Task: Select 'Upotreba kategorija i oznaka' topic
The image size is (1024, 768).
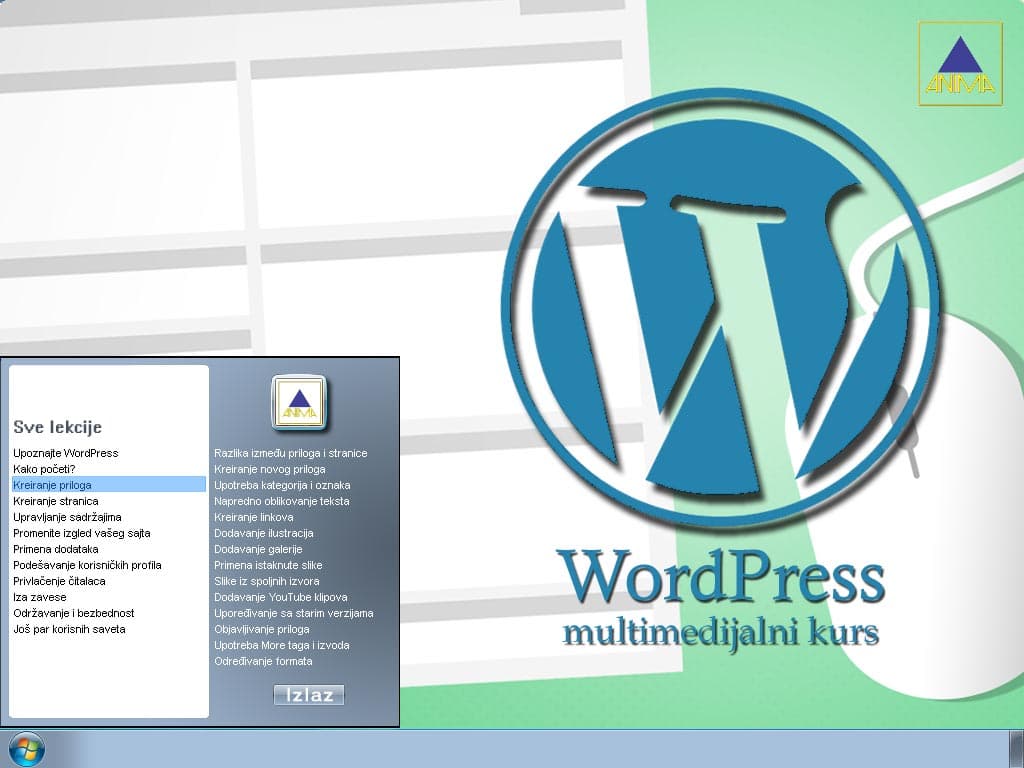Action: point(282,484)
